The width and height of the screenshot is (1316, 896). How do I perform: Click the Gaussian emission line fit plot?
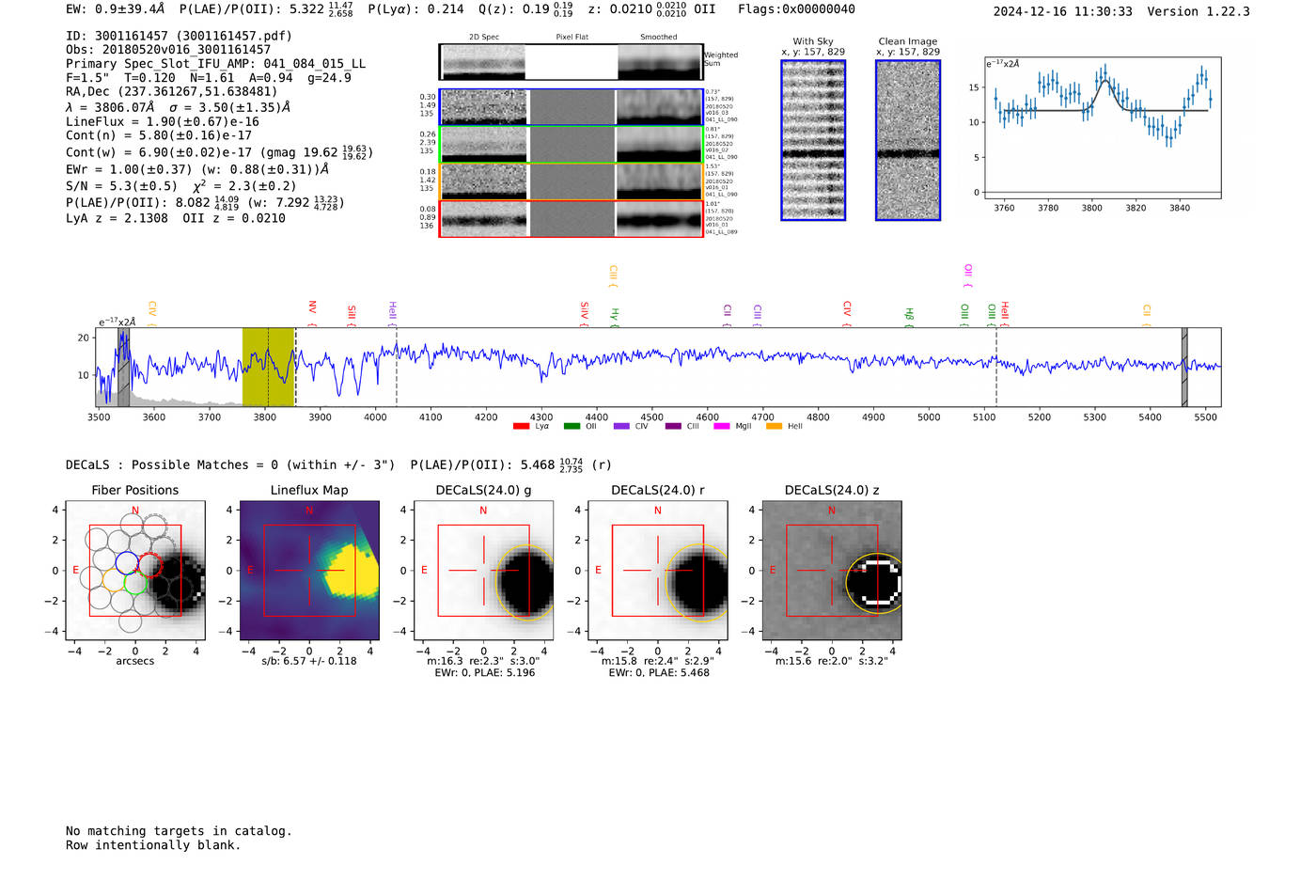tap(1103, 128)
